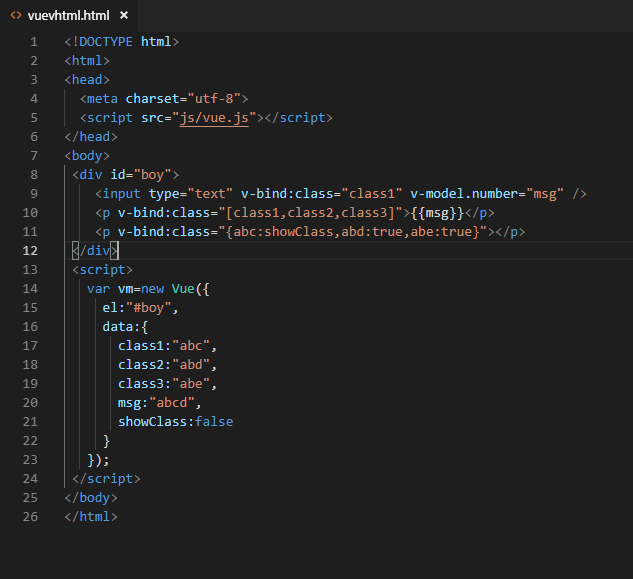Screen dimensions: 633x579
Task: Click the opening html tag on line 2
Action: tap(87, 61)
